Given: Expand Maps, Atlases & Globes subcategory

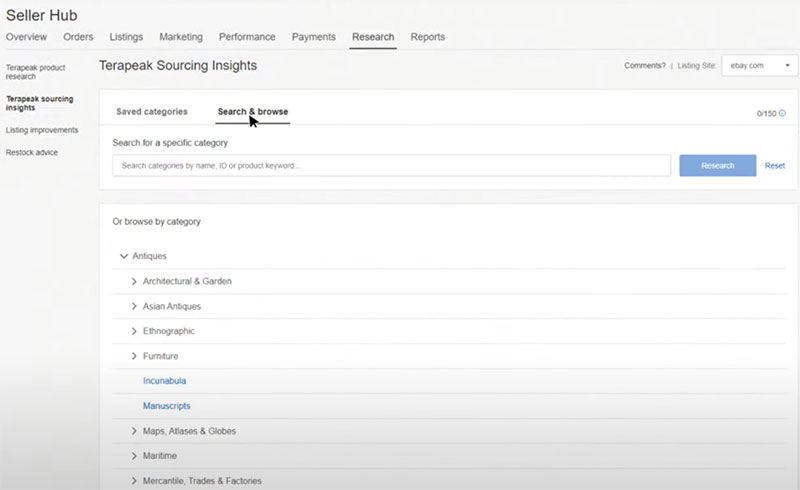Looking at the screenshot, I should [134, 431].
